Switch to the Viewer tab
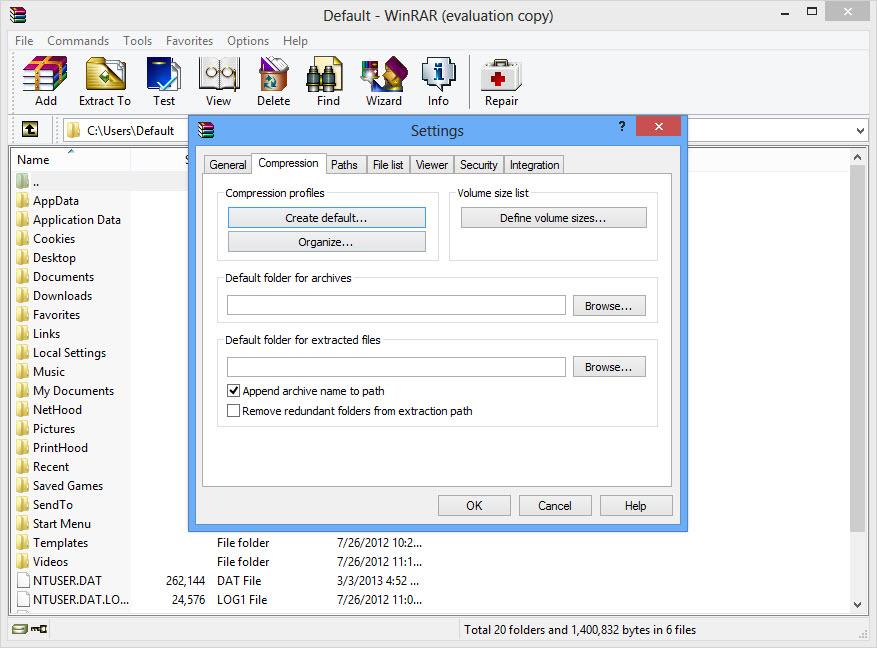 (432, 165)
